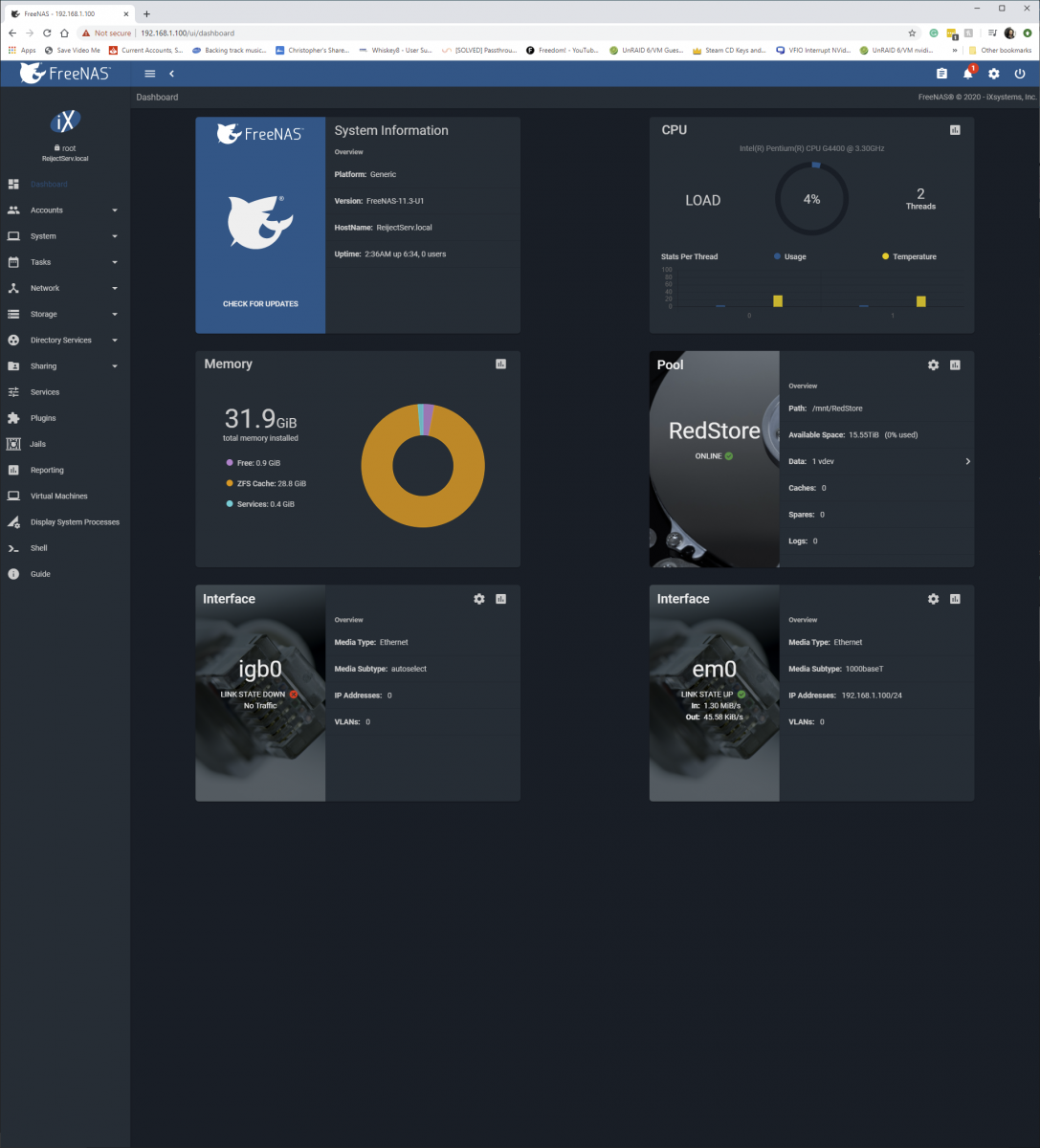Open the RedStore pool settings gear
This screenshot has height=1148, width=1040.
click(x=934, y=364)
